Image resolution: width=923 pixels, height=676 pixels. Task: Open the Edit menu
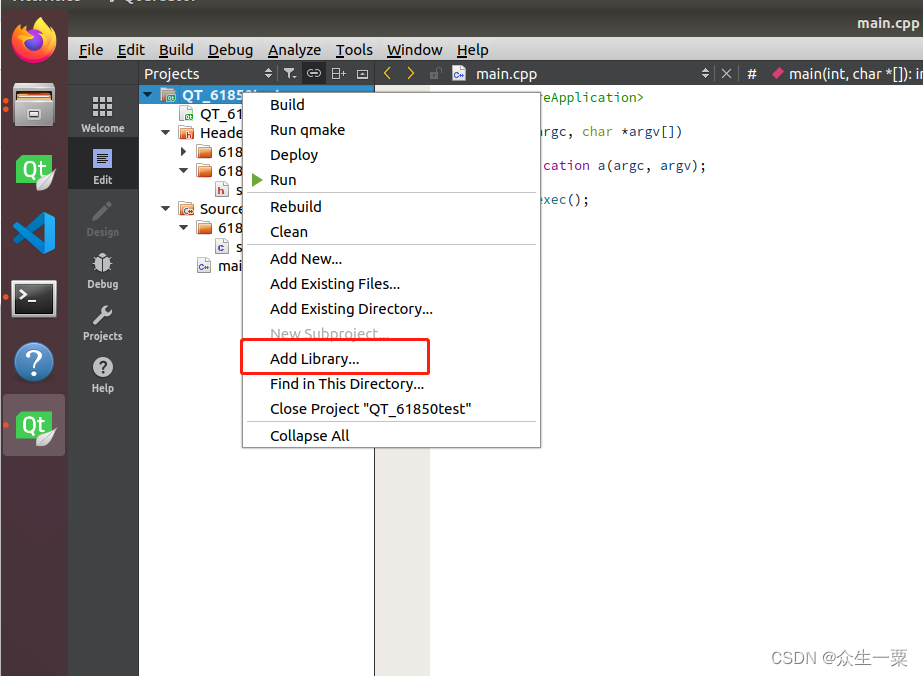point(131,50)
